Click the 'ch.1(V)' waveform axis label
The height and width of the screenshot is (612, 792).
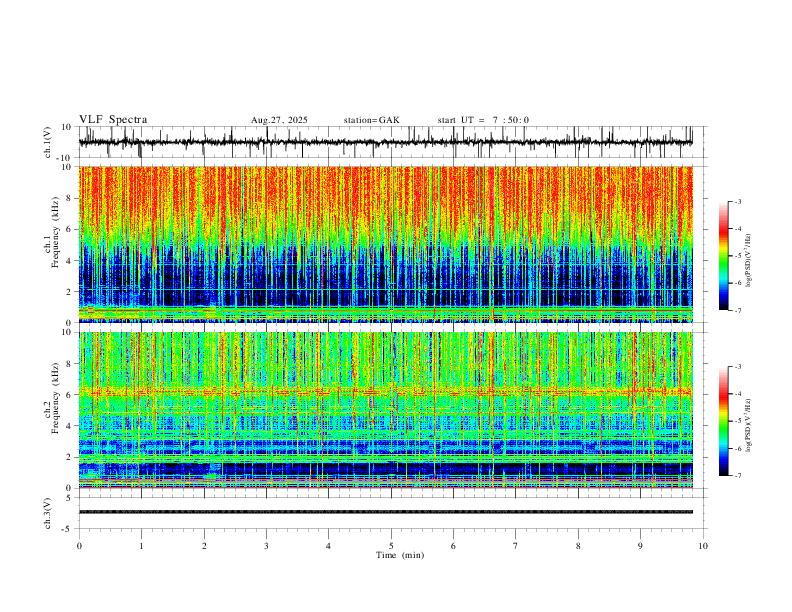[x=48, y=142]
